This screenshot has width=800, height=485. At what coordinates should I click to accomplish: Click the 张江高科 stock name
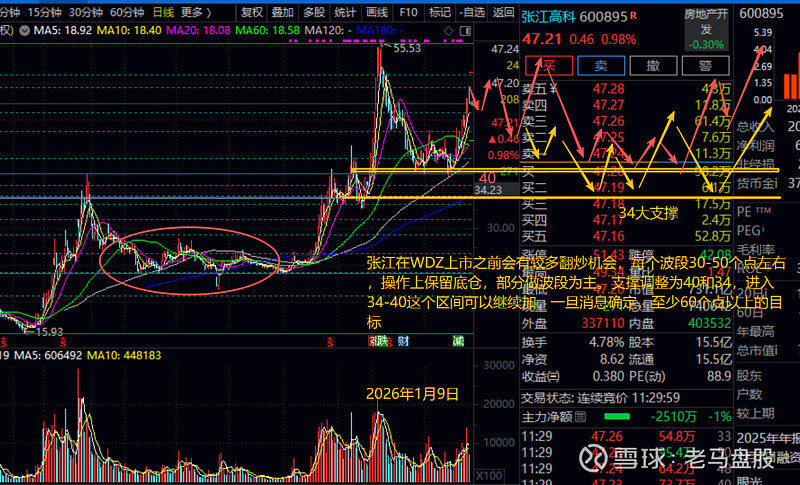(x=548, y=17)
